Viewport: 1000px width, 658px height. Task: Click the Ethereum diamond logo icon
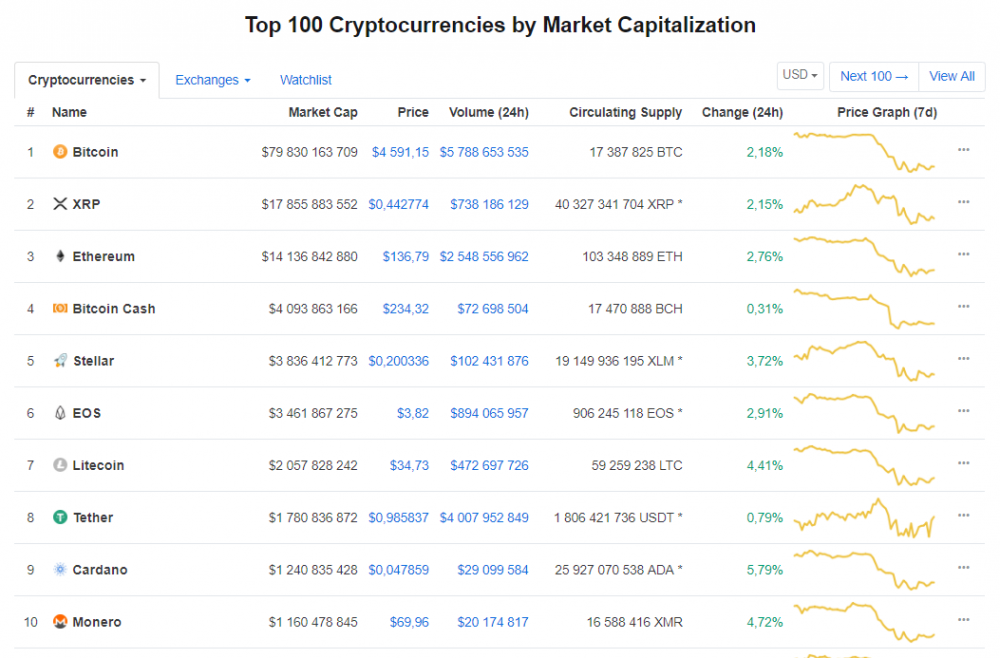[x=60, y=256]
